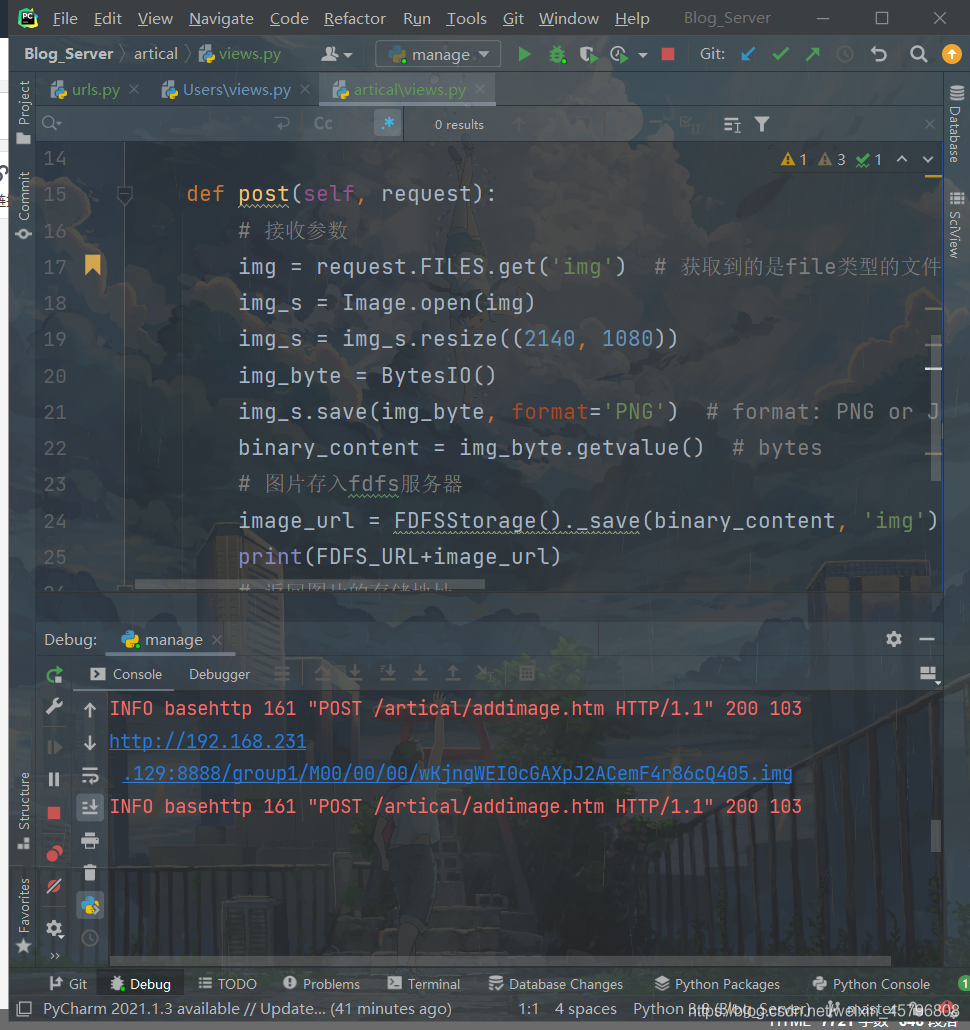Stop the process with top toolbar red square
Screen dimensions: 970x1030
[x=668, y=54]
